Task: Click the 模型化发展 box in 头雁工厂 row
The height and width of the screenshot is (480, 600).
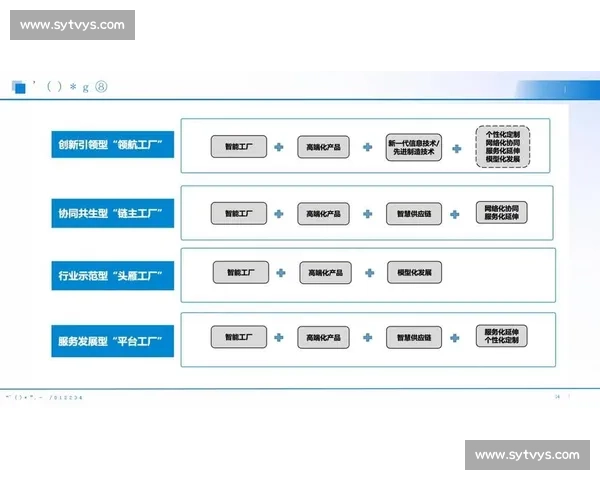Action: coord(414,272)
